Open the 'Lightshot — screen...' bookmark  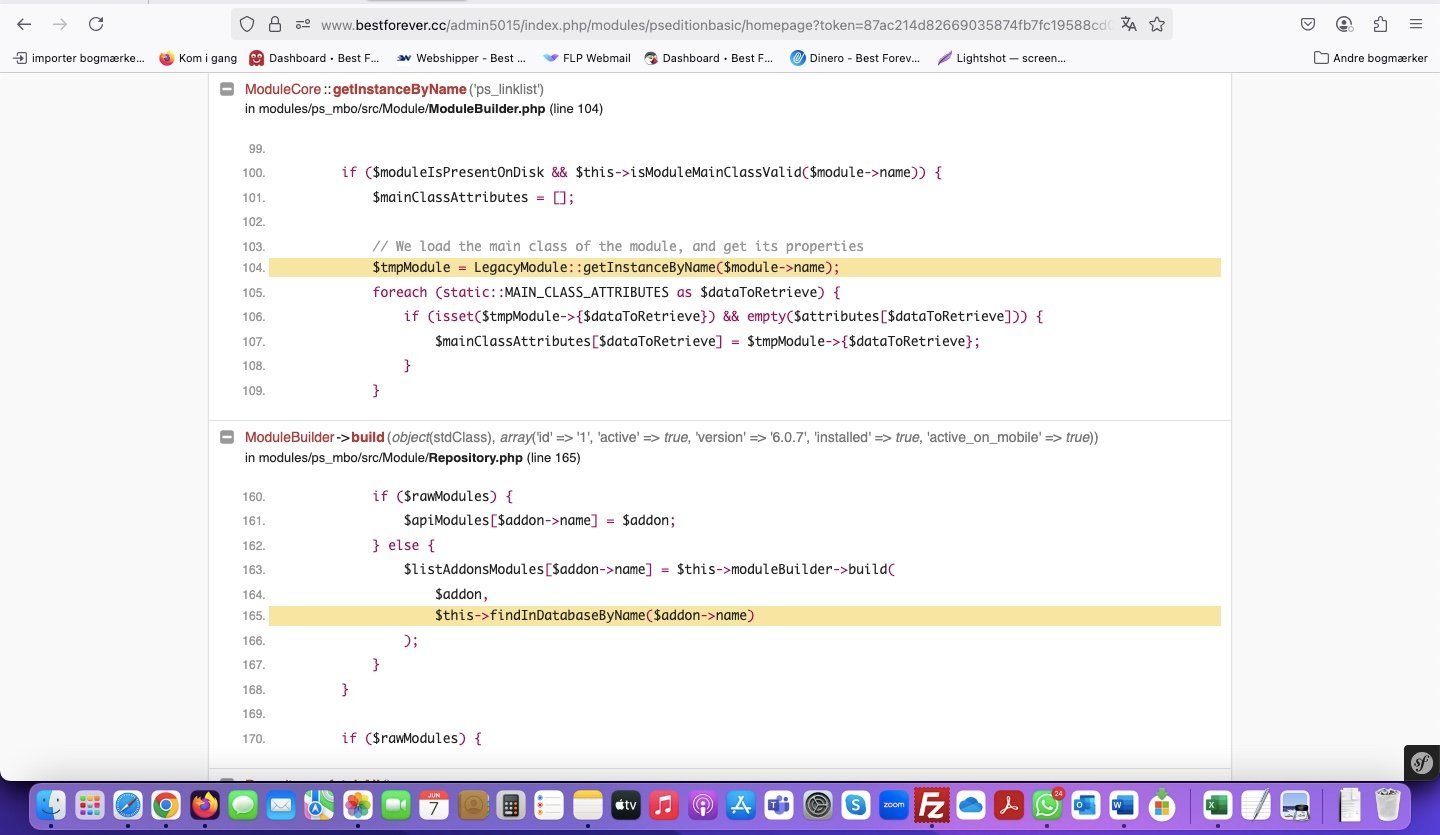point(1002,58)
